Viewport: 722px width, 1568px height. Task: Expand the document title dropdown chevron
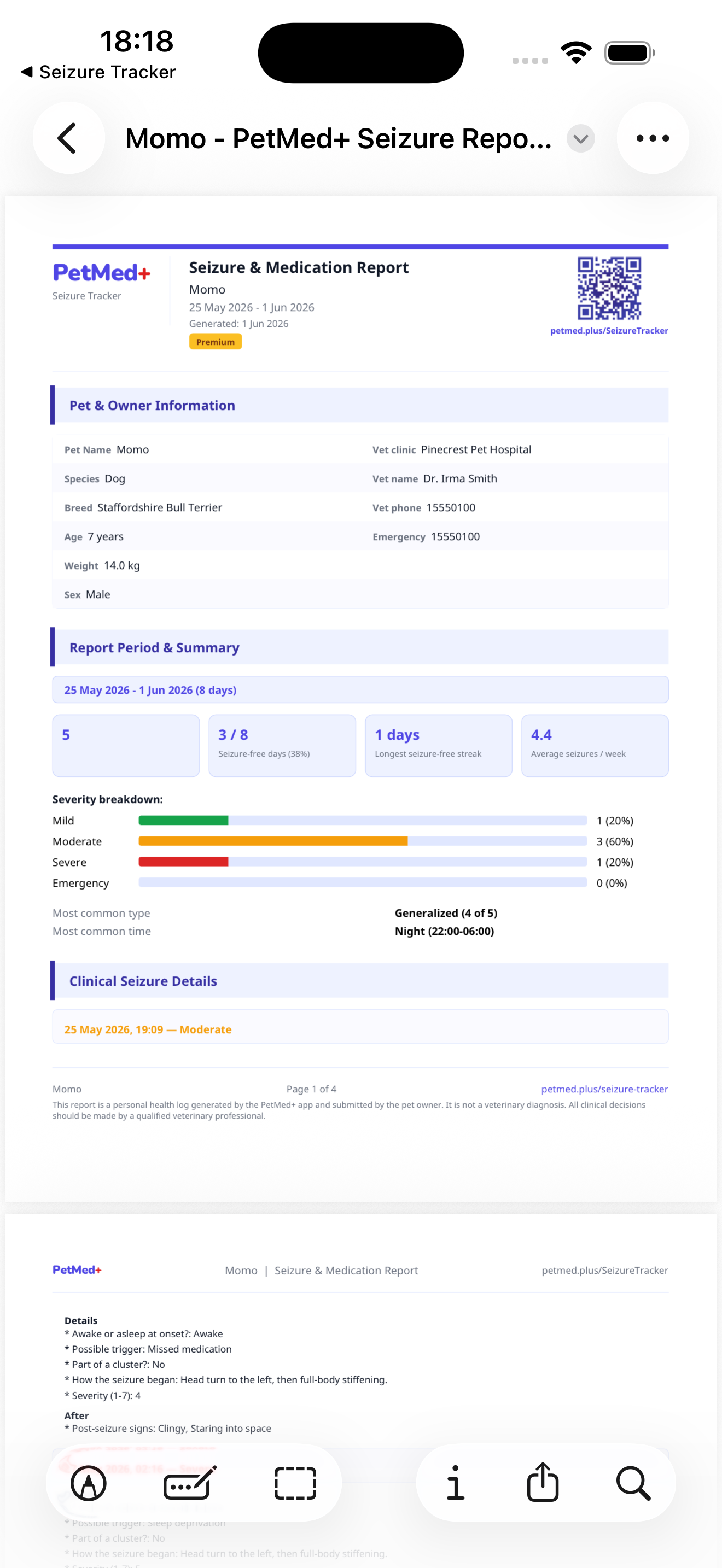(581, 139)
